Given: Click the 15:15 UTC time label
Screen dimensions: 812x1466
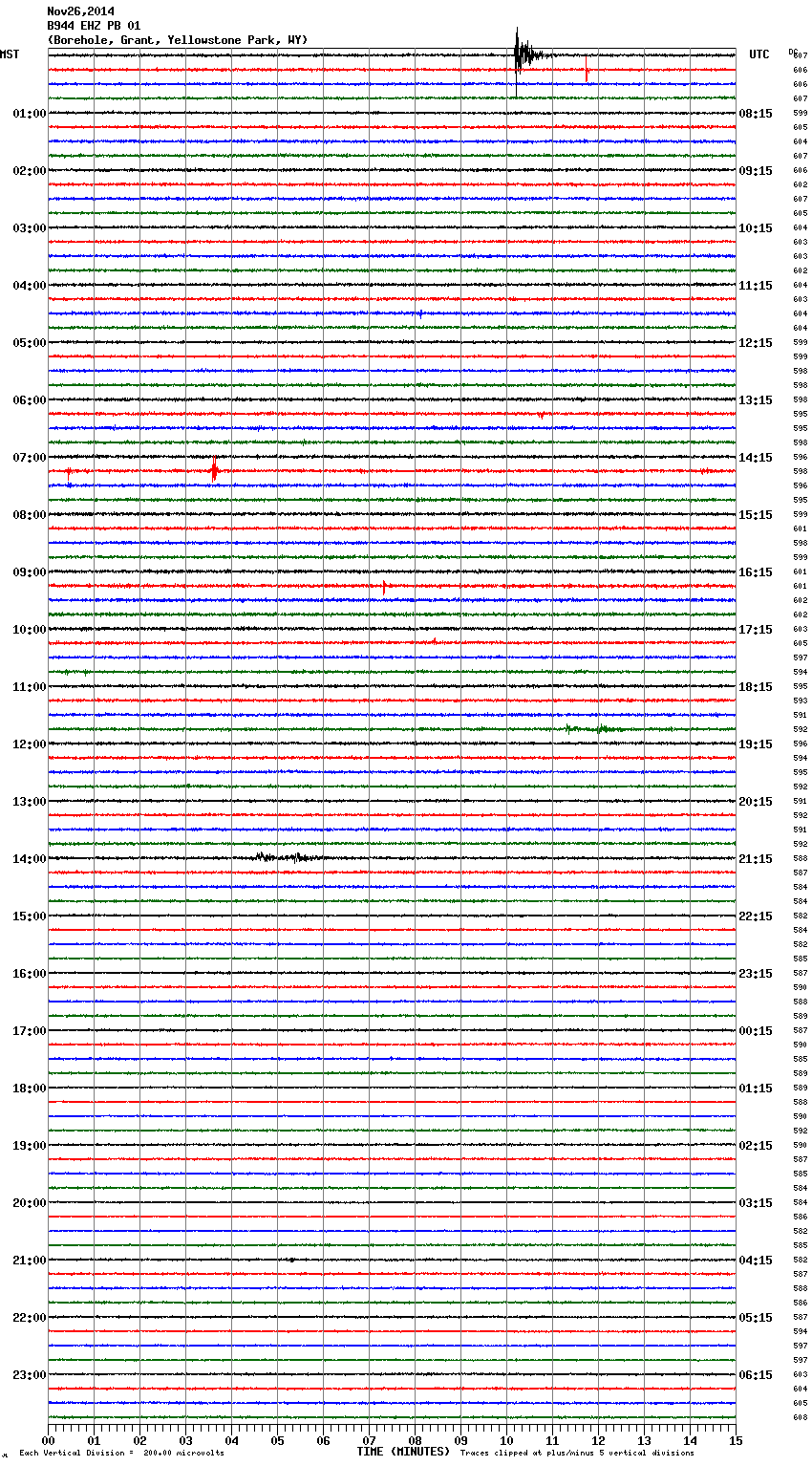Looking at the screenshot, I should point(756,515).
